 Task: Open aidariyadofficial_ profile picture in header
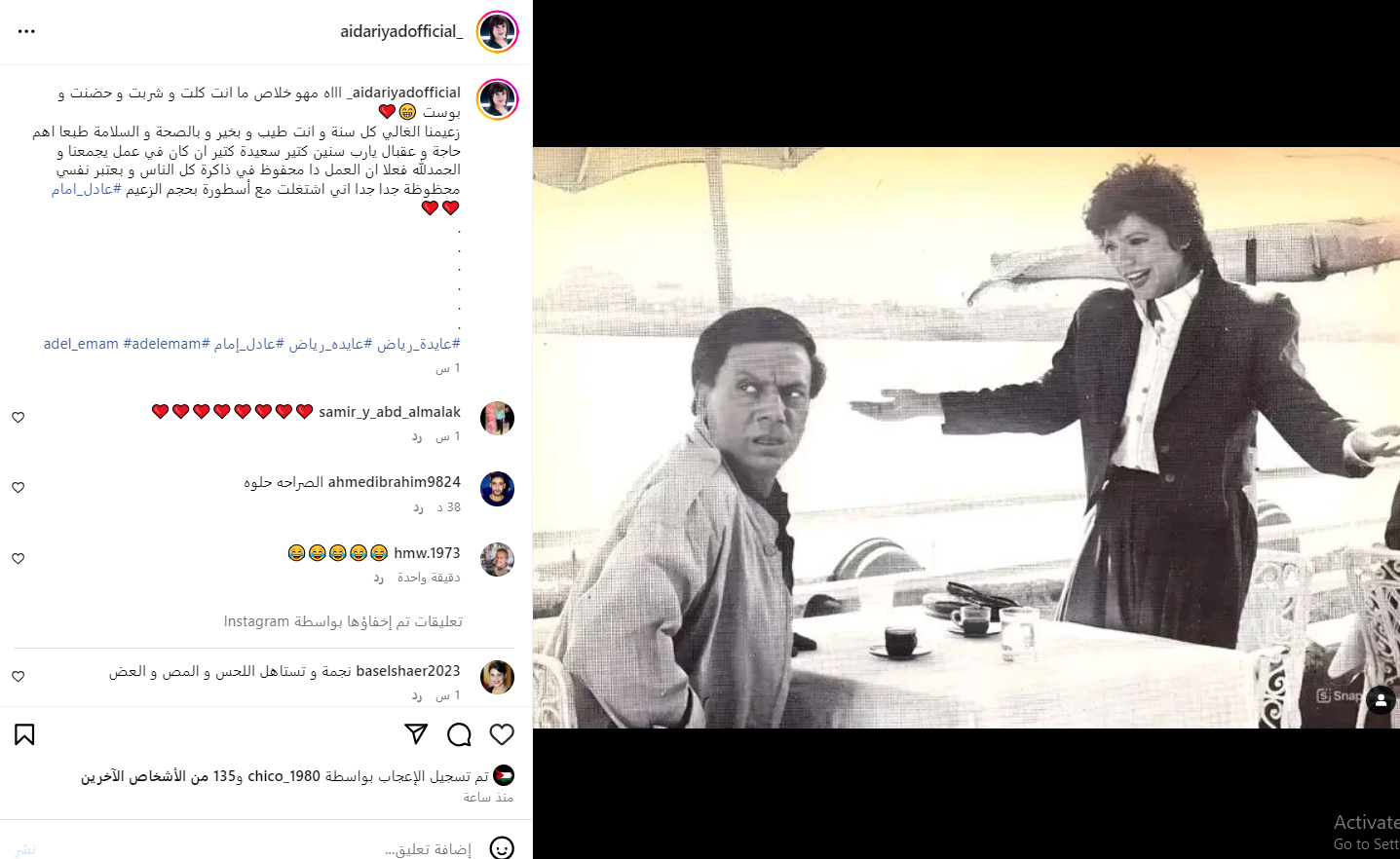pos(497,31)
